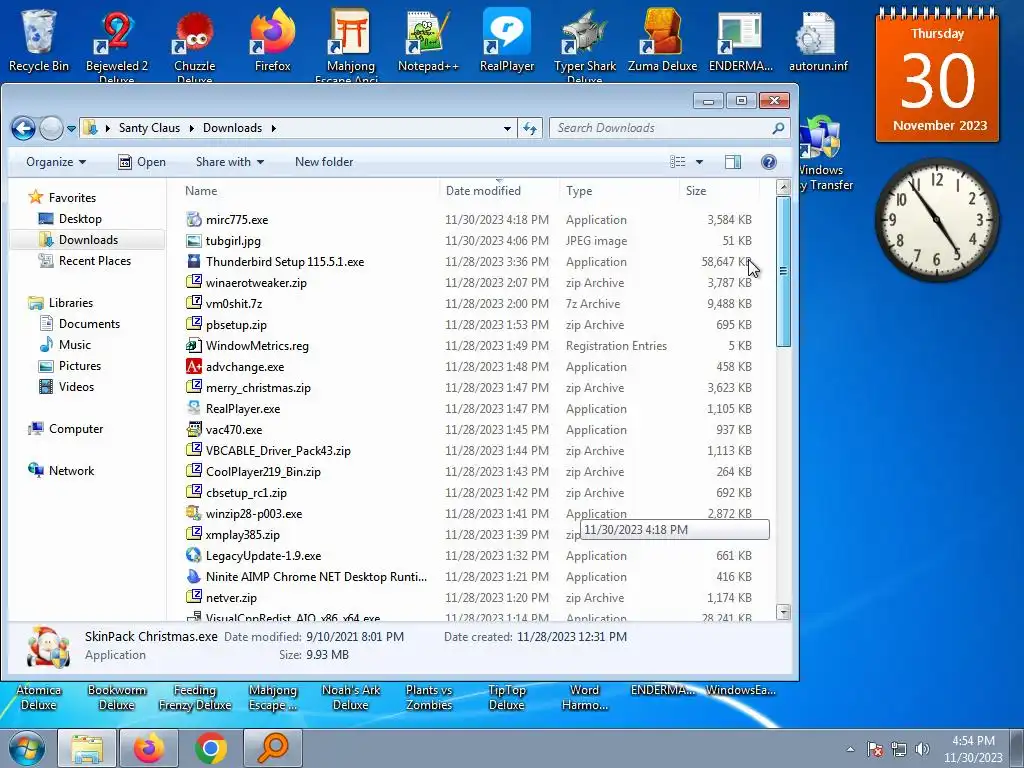This screenshot has width=1024, height=768.
Task: Sort files by Type column
Action: tap(619, 191)
